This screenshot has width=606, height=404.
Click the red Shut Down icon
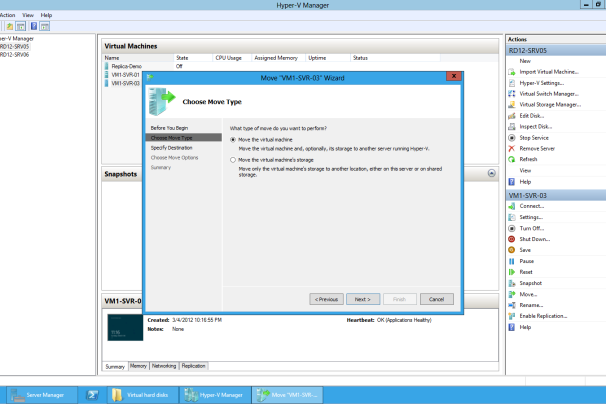[x=512, y=239]
